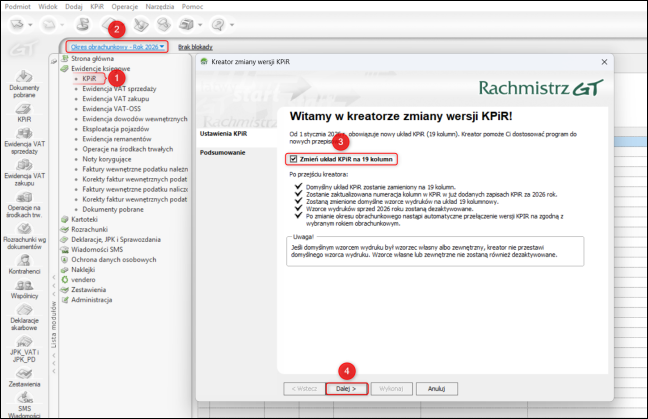This screenshot has width=648, height=419.
Task: Select Ewidencja remanentów tree item
Action: pyautogui.click(x=117, y=139)
